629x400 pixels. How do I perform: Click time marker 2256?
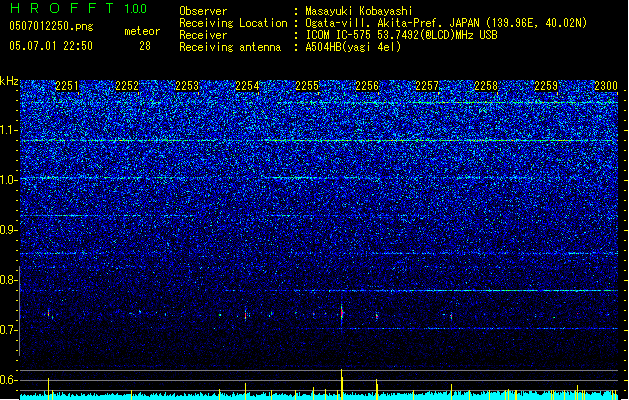[367, 86]
